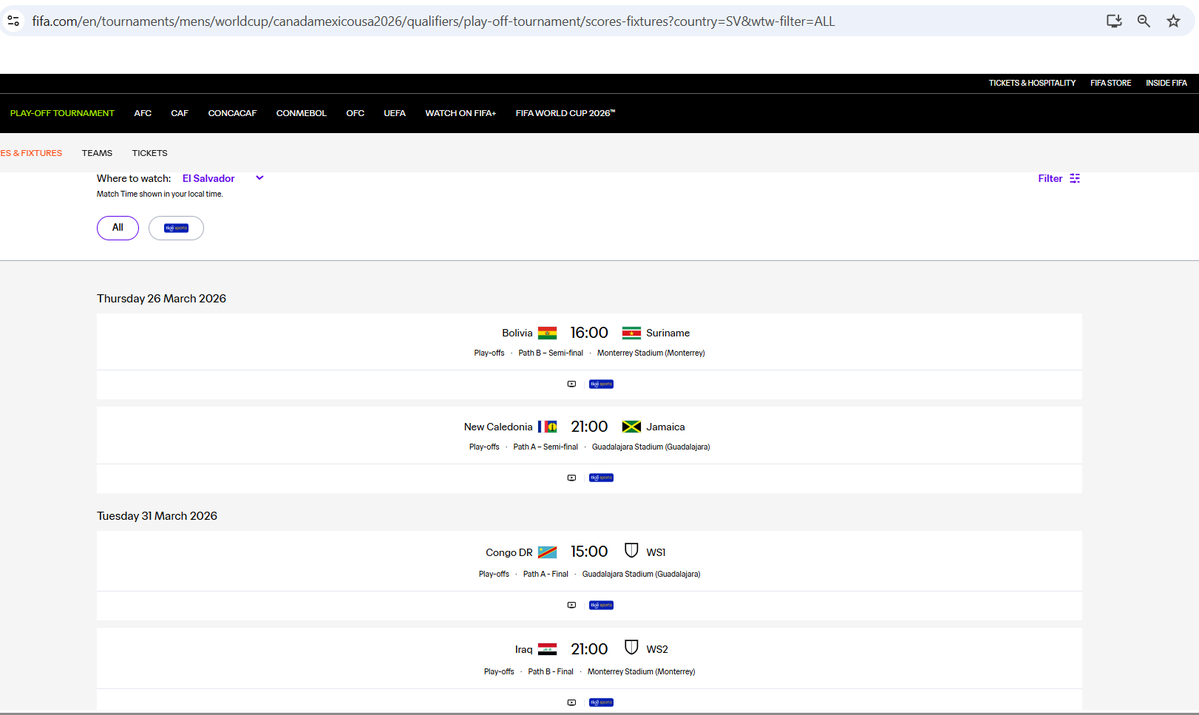The image size is (1199, 715).
Task: Switch to Scores & Fixtures tab
Action: pyautogui.click(x=31, y=153)
